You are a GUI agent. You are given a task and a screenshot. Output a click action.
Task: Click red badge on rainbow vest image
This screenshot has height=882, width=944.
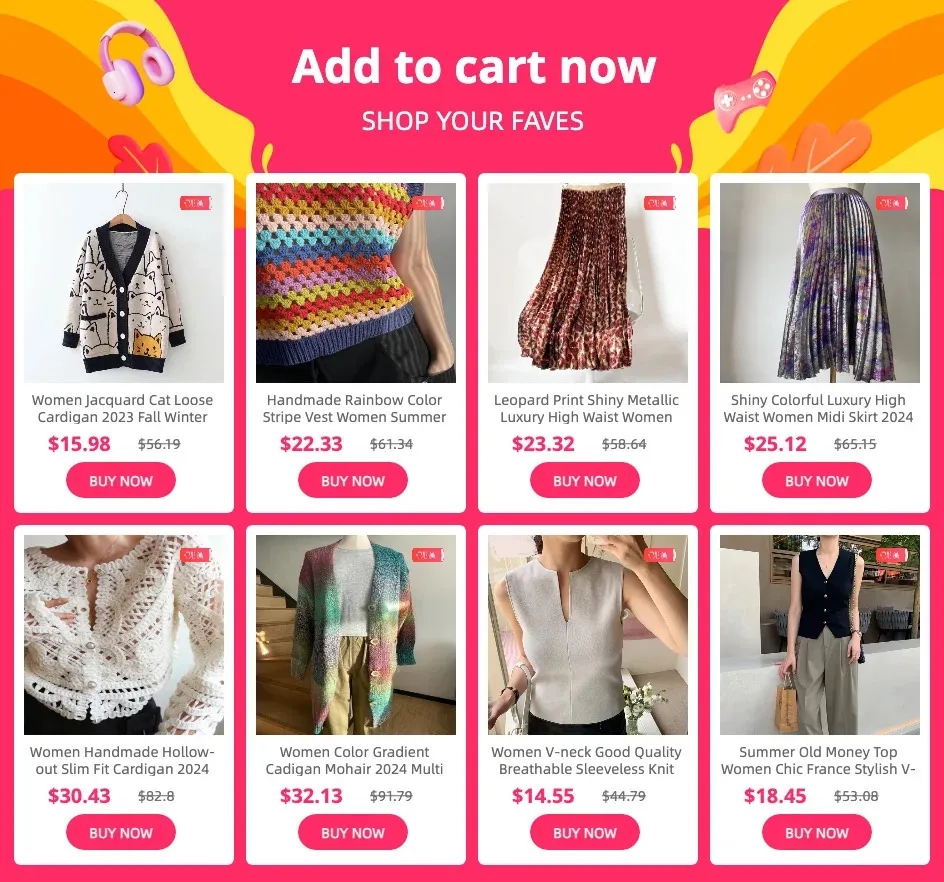(428, 203)
